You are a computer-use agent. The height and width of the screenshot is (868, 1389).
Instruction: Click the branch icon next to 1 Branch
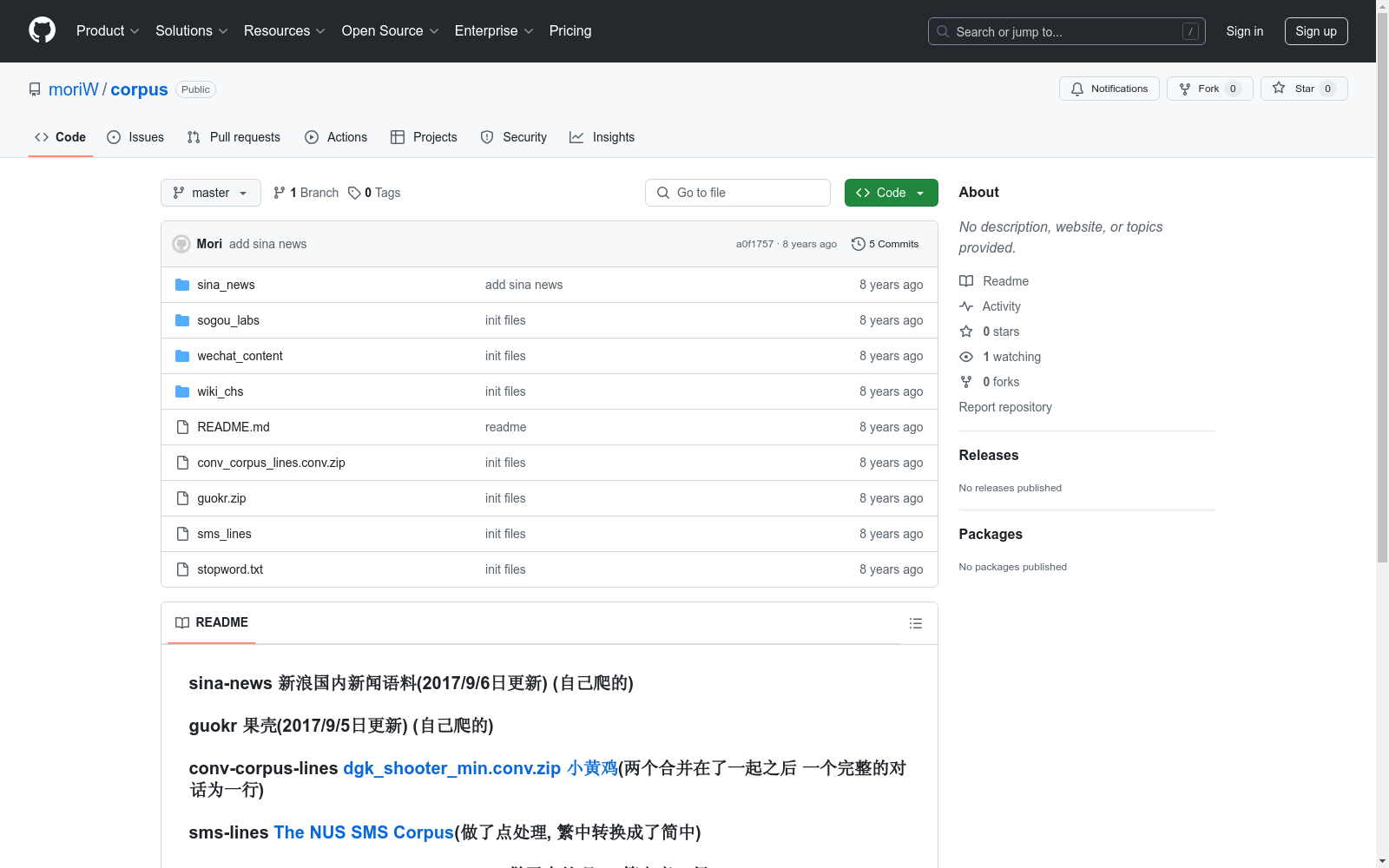coord(280,193)
